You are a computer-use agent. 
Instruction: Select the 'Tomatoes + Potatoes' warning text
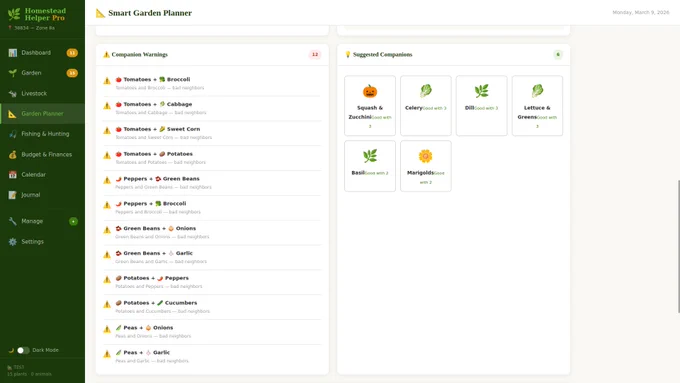tap(154, 154)
